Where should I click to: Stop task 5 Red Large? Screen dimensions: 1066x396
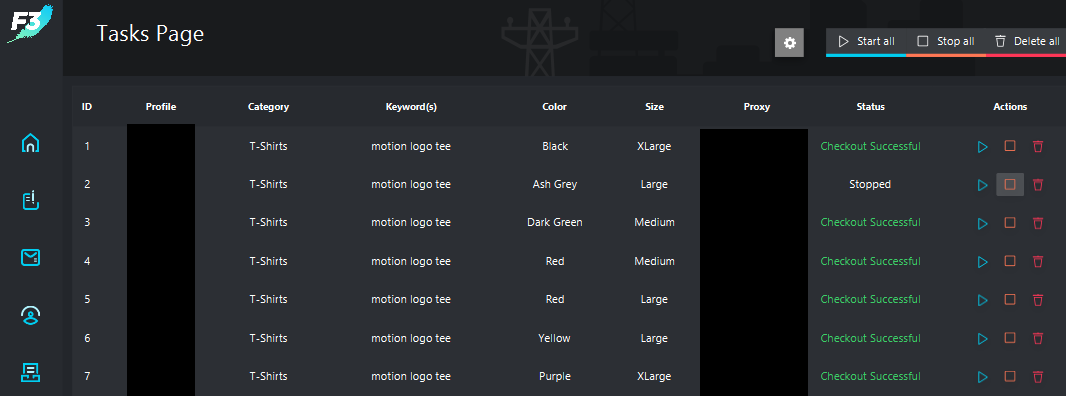pos(1010,299)
